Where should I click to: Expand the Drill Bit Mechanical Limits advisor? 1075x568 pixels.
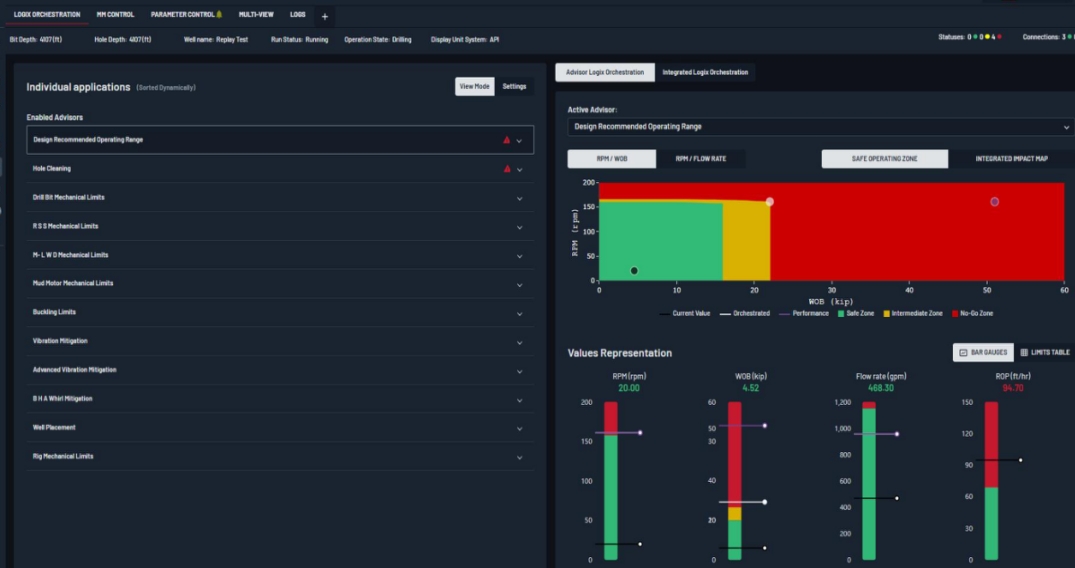pos(519,198)
